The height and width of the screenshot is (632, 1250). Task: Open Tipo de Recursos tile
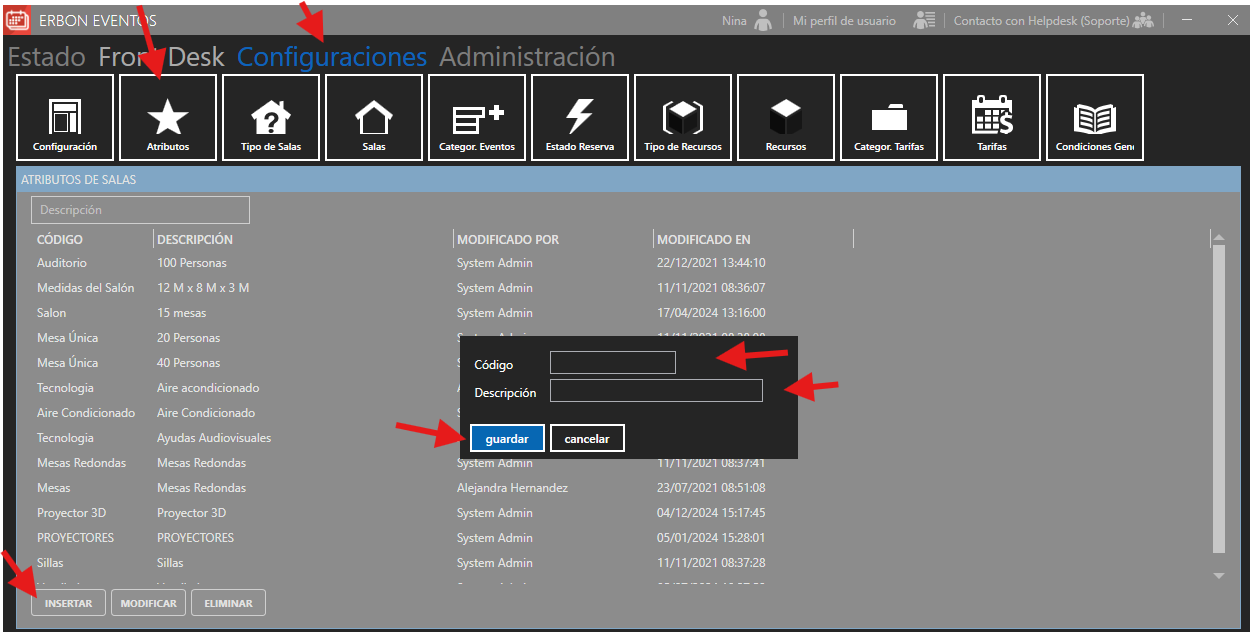683,118
